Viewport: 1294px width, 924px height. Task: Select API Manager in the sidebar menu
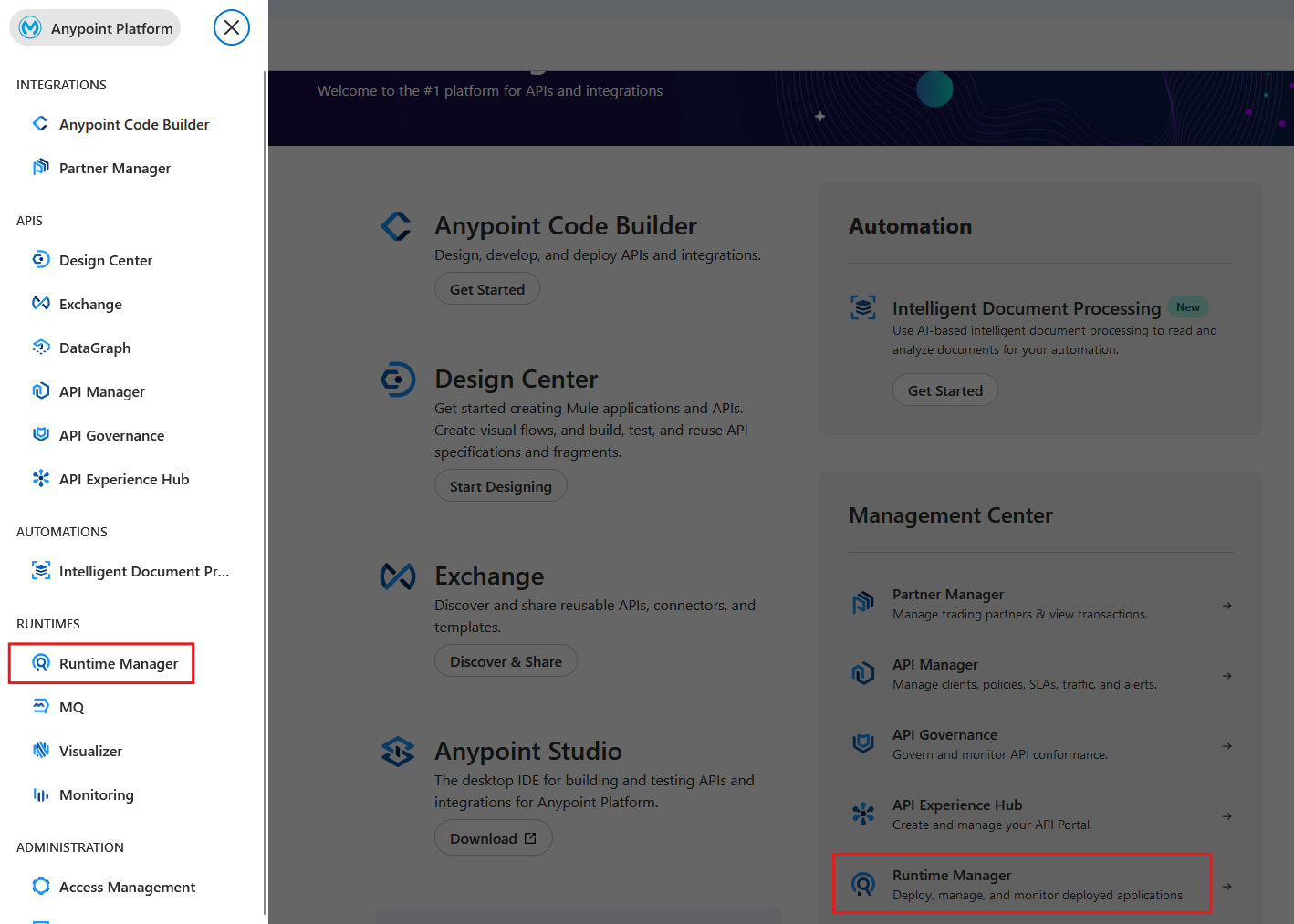pyautogui.click(x=101, y=391)
